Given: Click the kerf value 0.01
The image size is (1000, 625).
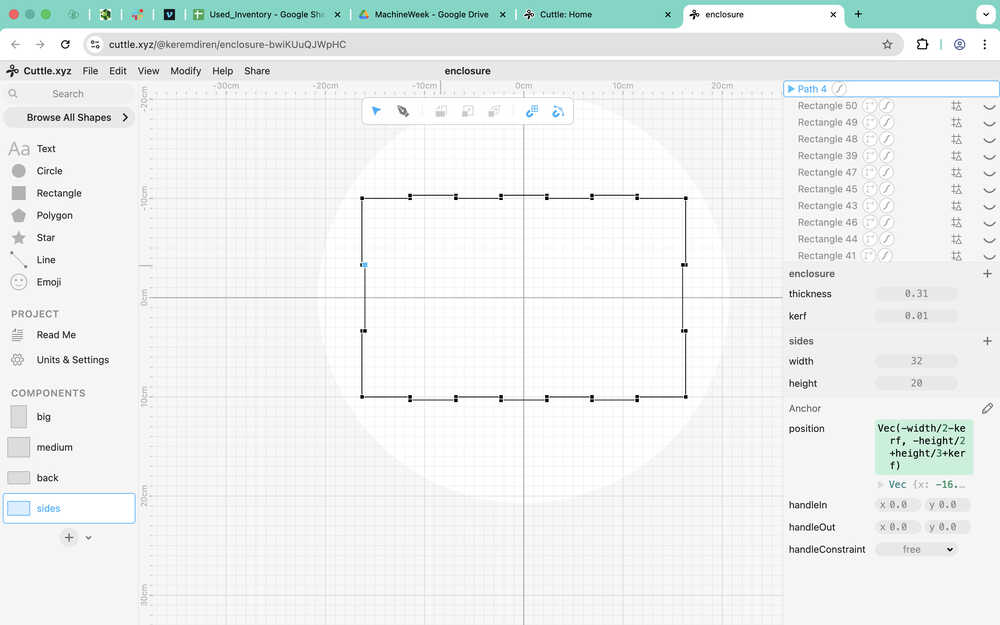Looking at the screenshot, I should (x=916, y=316).
